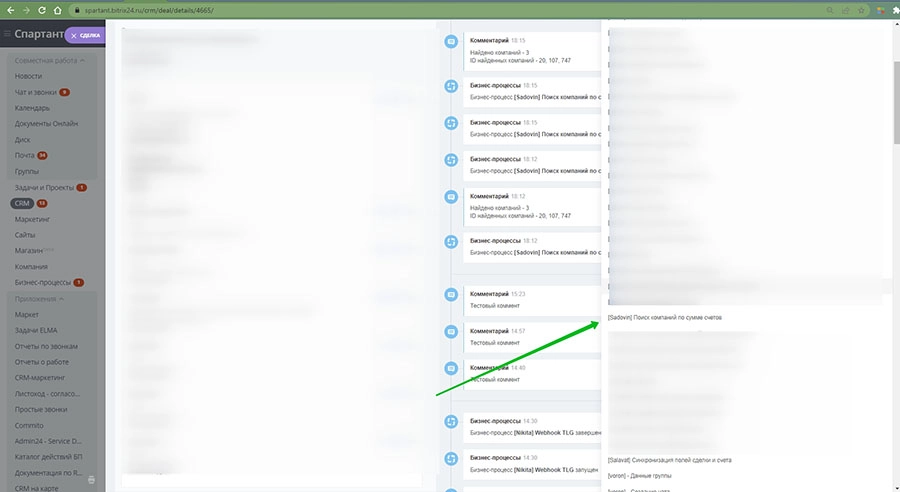The height and width of the screenshot is (492, 900).
Task: Open Задачи и Проекты section
Action: click(44, 187)
